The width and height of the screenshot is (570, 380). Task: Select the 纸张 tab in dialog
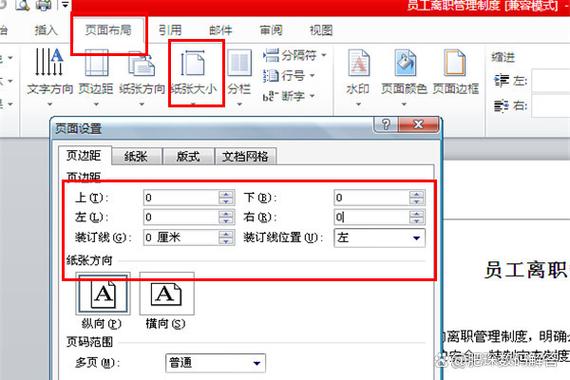click(136, 156)
